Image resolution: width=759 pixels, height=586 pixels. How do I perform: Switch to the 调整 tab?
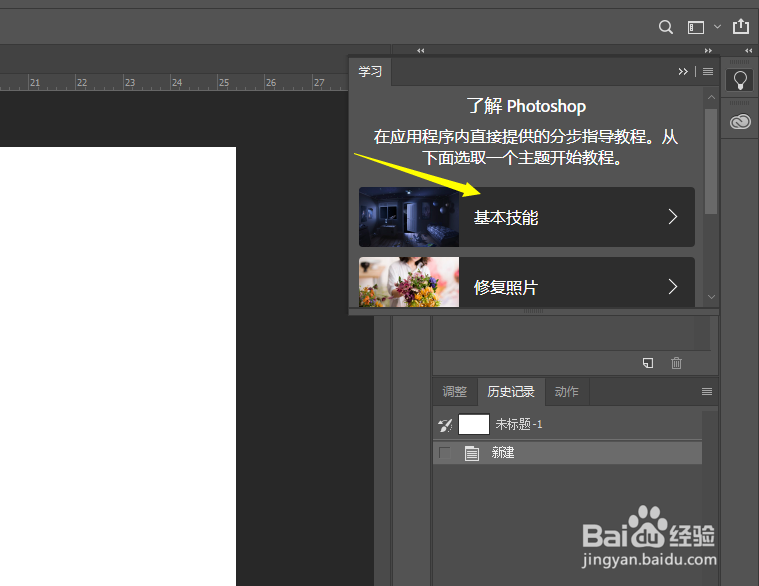point(455,391)
